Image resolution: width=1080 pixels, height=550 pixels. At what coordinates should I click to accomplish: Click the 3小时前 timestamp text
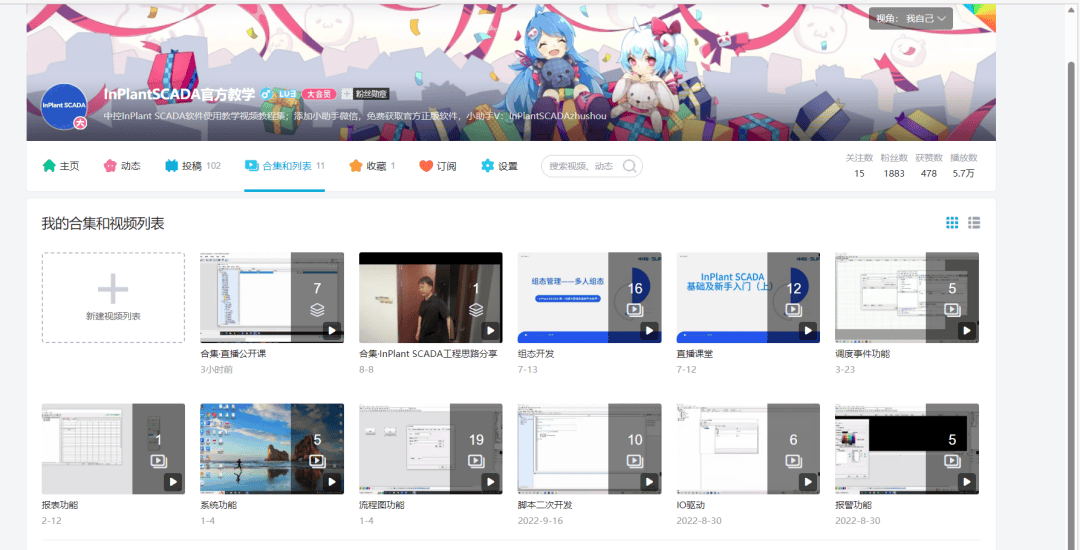tap(216, 370)
